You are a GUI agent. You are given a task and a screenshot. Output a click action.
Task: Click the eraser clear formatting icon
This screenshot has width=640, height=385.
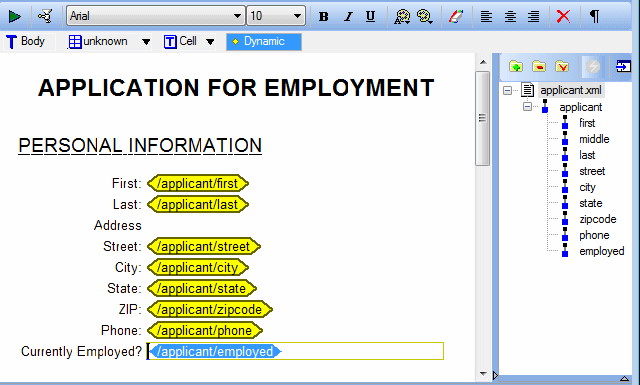(456, 17)
